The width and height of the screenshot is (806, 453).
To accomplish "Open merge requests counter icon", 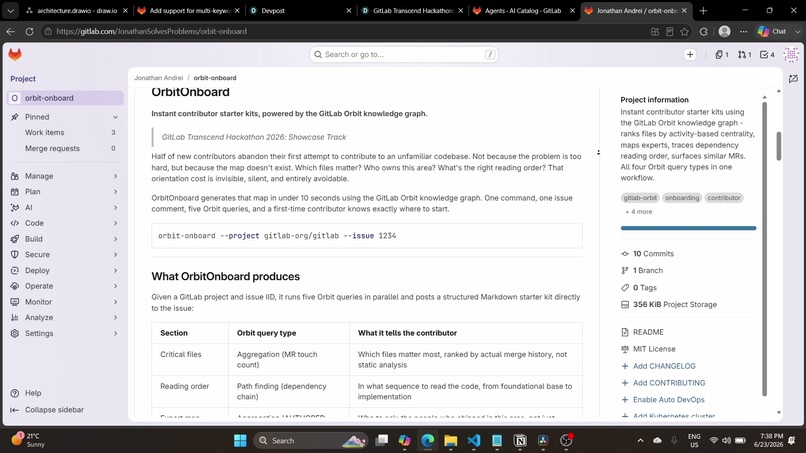I will [x=744, y=55].
